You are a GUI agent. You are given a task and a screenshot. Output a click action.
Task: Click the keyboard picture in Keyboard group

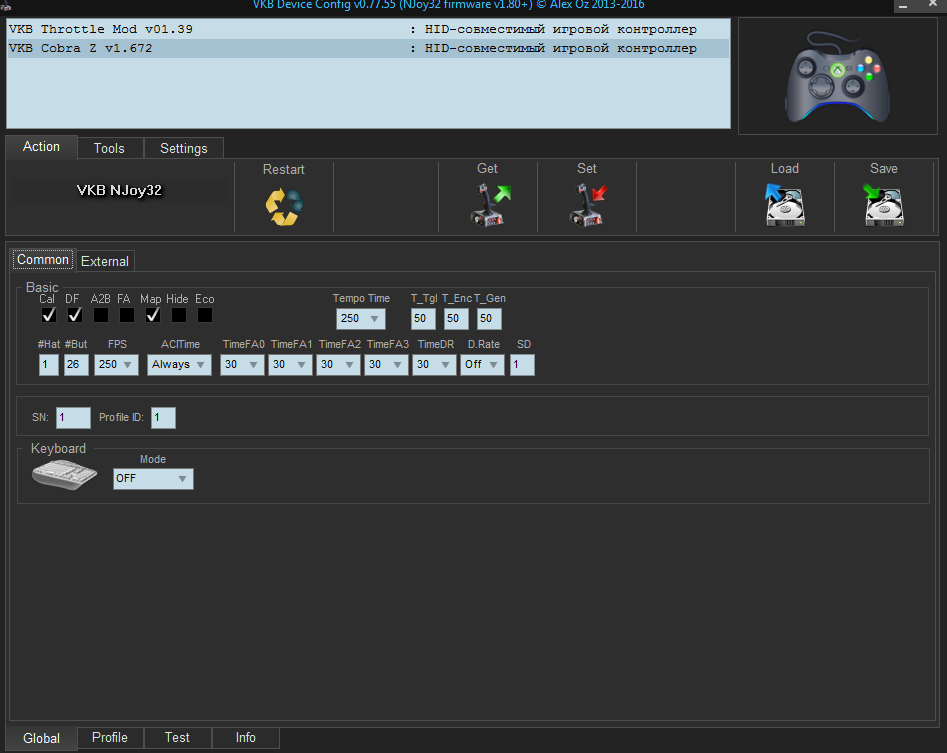click(x=65, y=475)
